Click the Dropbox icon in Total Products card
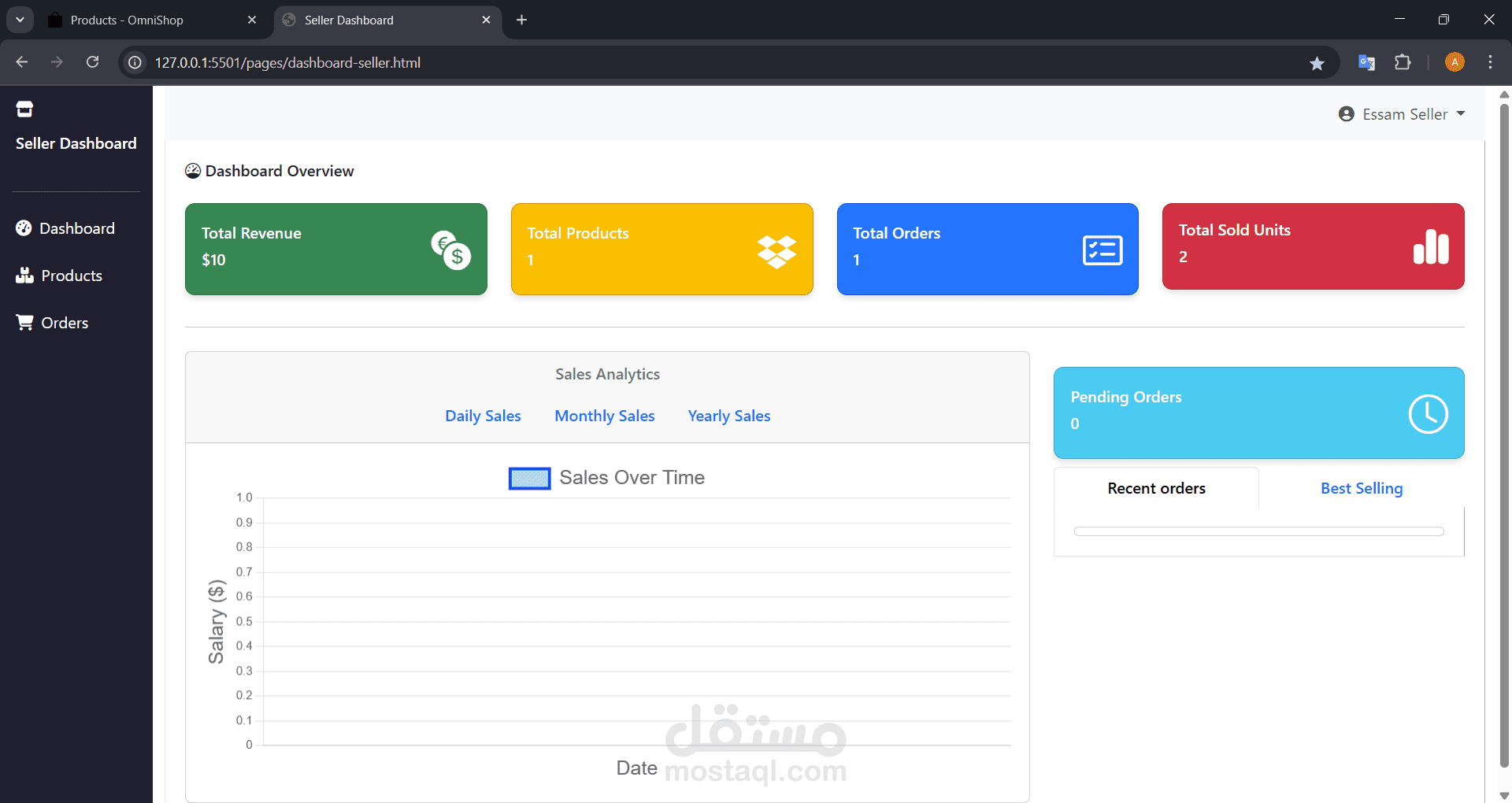Viewport: 1512px width, 803px height. (x=776, y=251)
